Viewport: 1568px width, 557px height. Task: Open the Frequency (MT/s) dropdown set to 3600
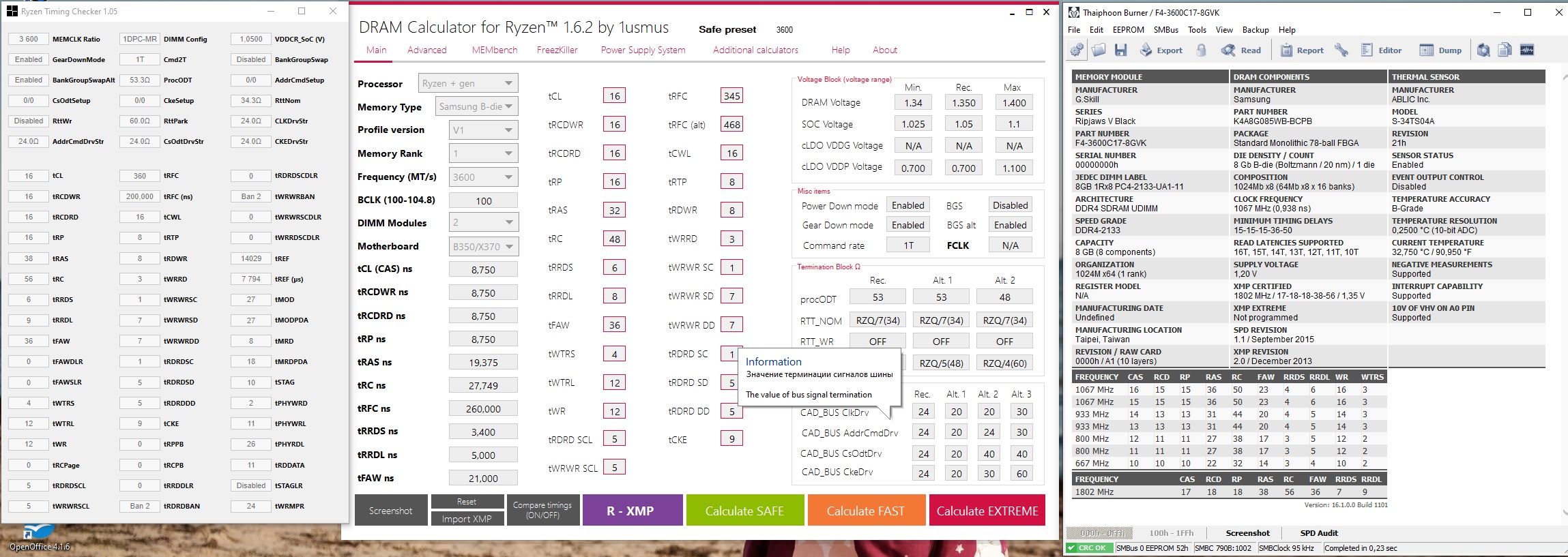[x=483, y=177]
